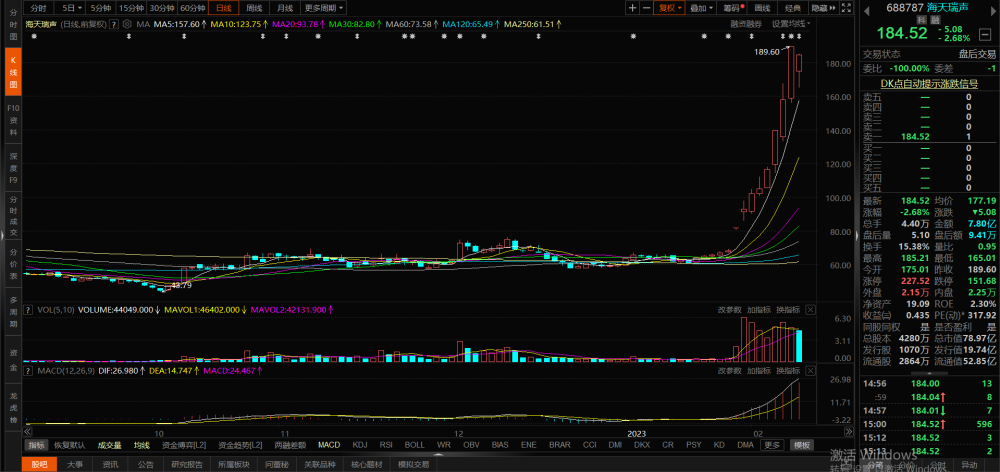Open 画线 drawing tools
Image resolution: width=1000 pixels, height=472 pixels.
[x=762, y=8]
